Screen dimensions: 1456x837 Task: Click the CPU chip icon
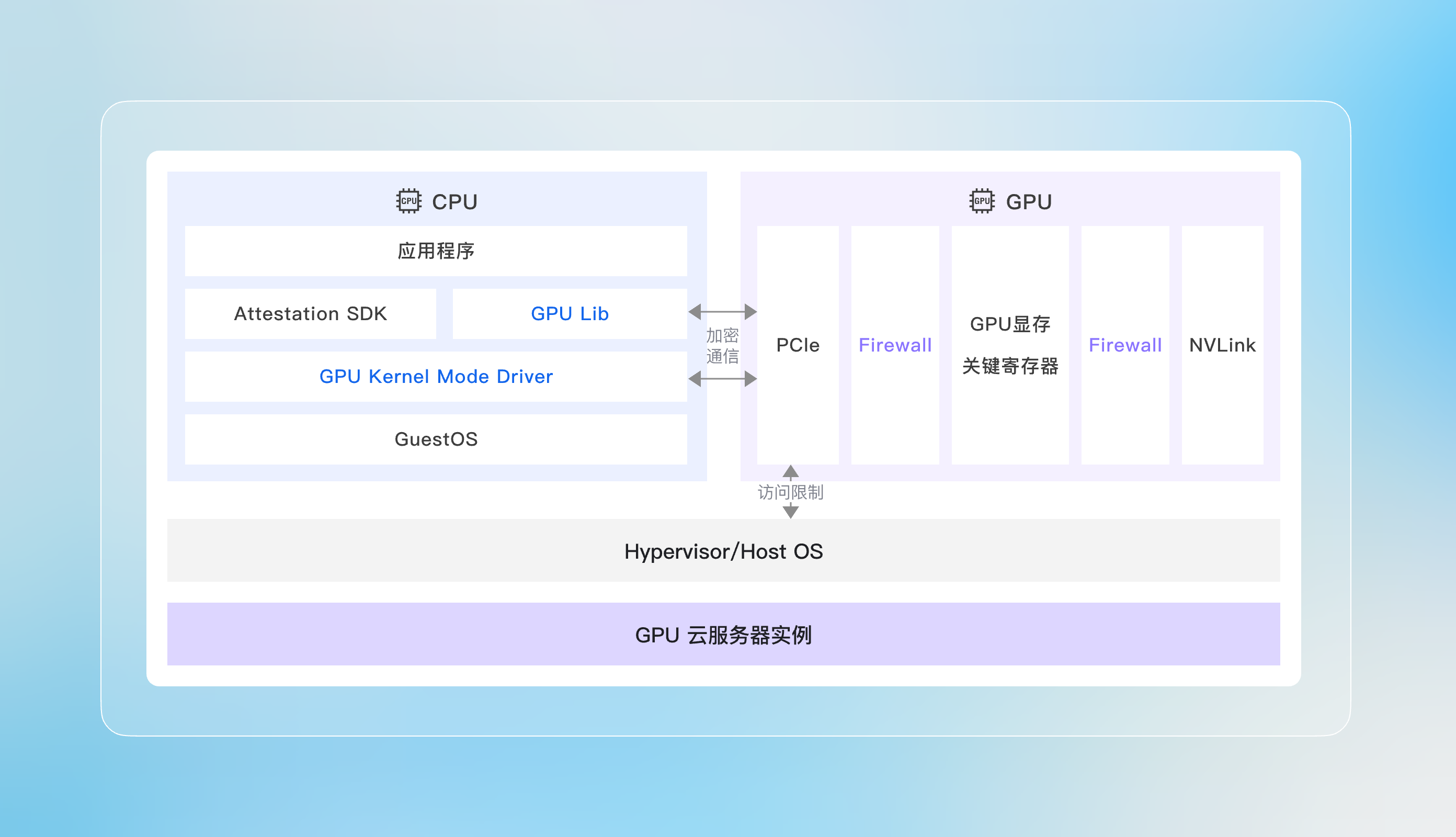(x=408, y=201)
